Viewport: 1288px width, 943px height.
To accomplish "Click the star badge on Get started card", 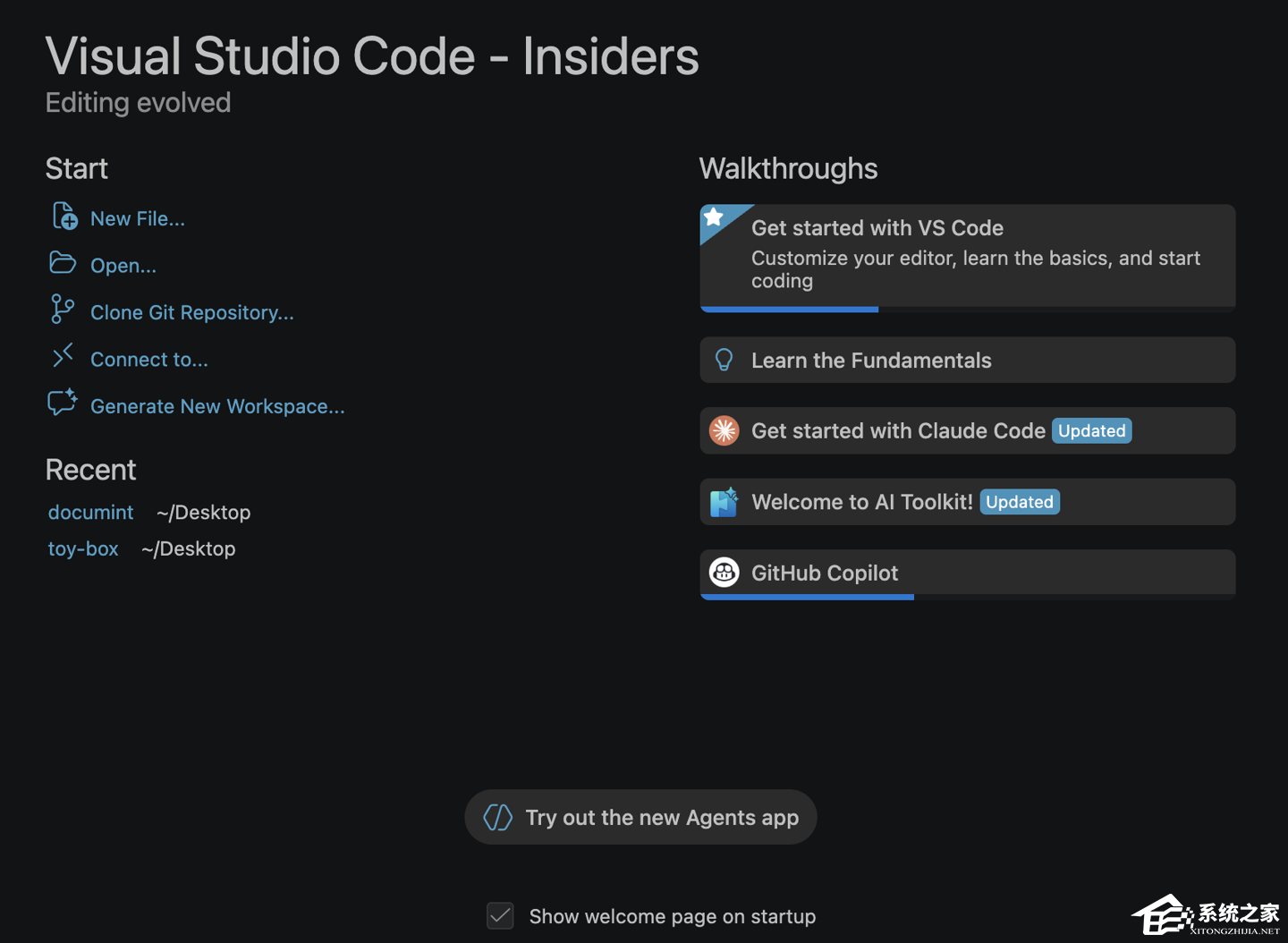I will point(714,217).
